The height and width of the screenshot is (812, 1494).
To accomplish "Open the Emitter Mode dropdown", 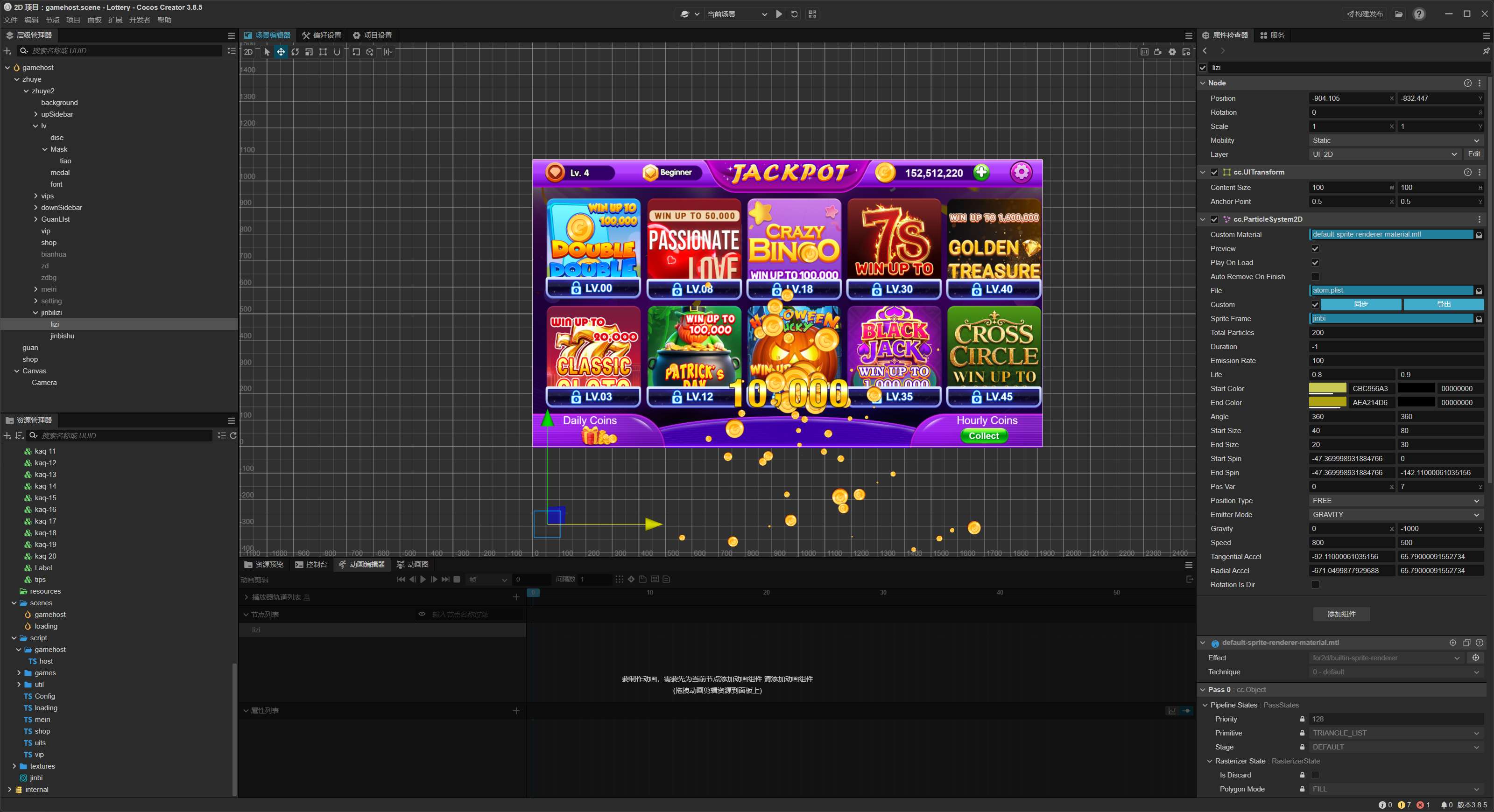I will (x=1395, y=515).
